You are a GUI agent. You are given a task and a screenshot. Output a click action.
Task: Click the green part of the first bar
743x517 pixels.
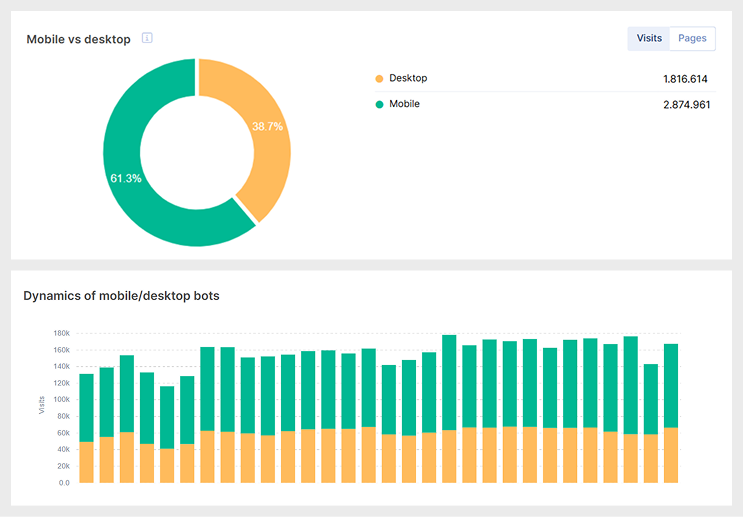click(86, 407)
